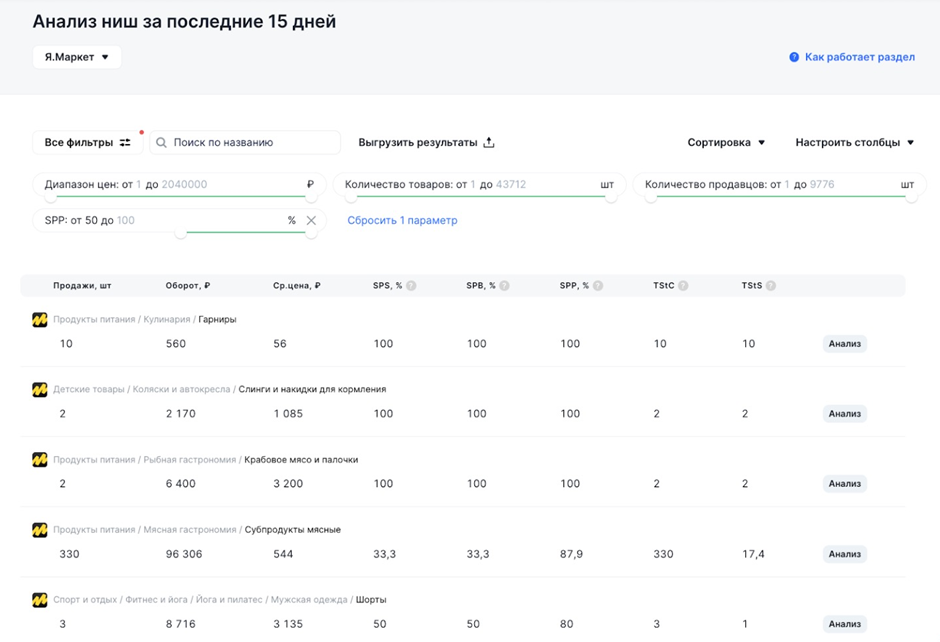Viewport: 940px width, 642px height.
Task: Click the TStC help question icon
Action: [x=683, y=285]
